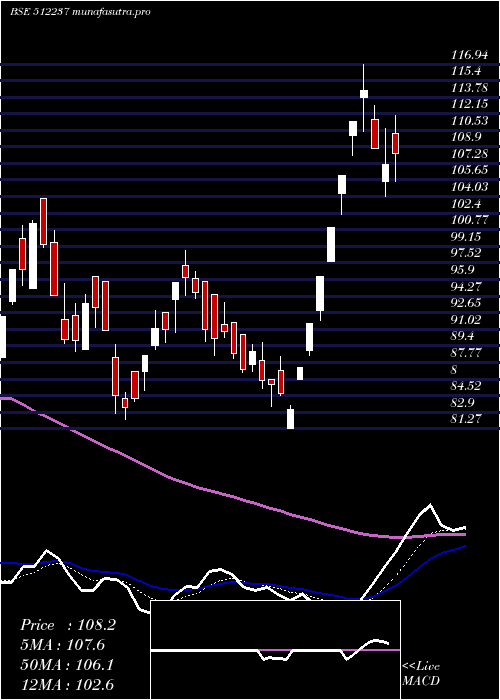Choose the 100.77 price level text

469,220
